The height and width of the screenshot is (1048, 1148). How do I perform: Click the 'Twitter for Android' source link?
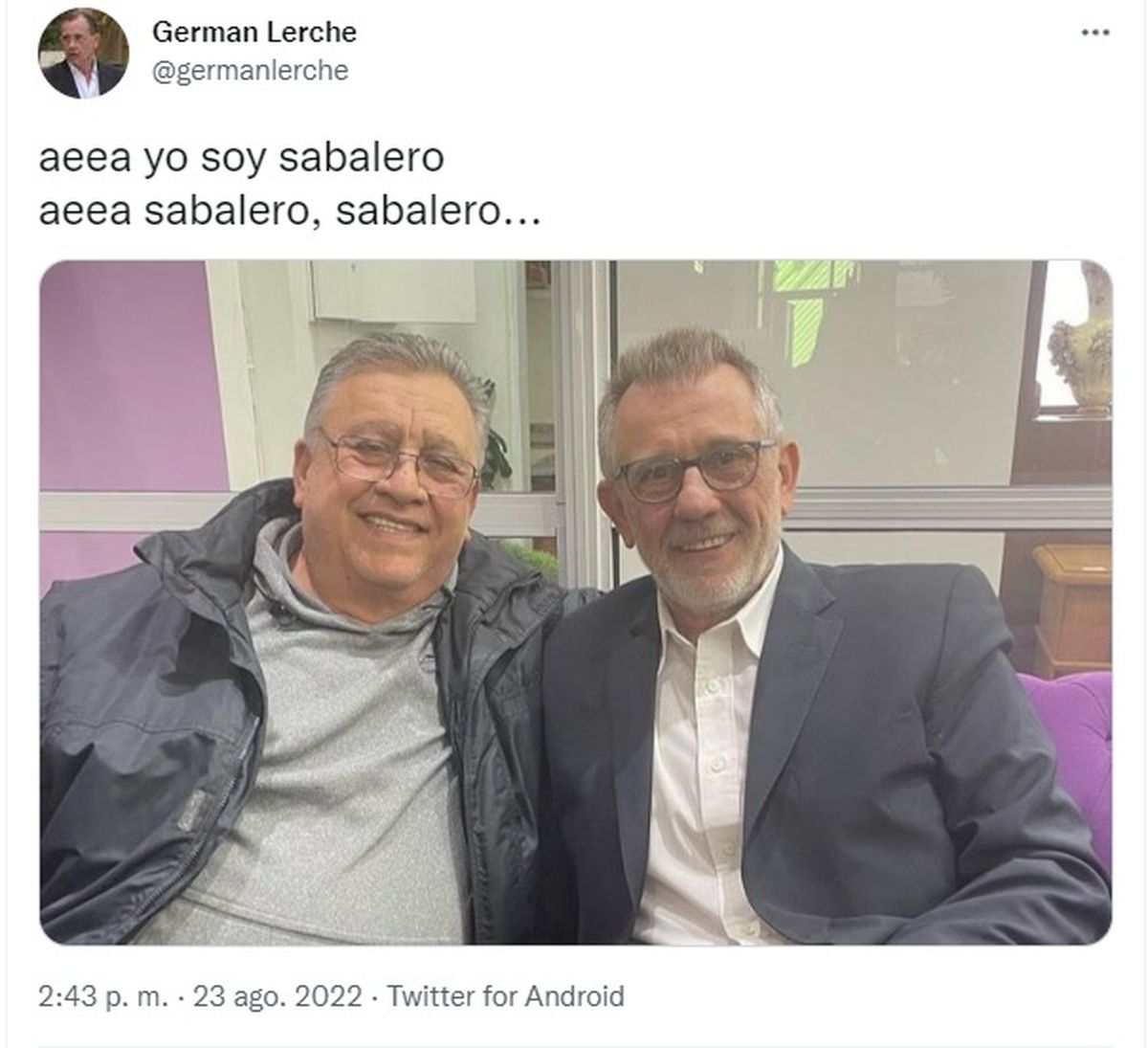pyautogui.click(x=505, y=996)
